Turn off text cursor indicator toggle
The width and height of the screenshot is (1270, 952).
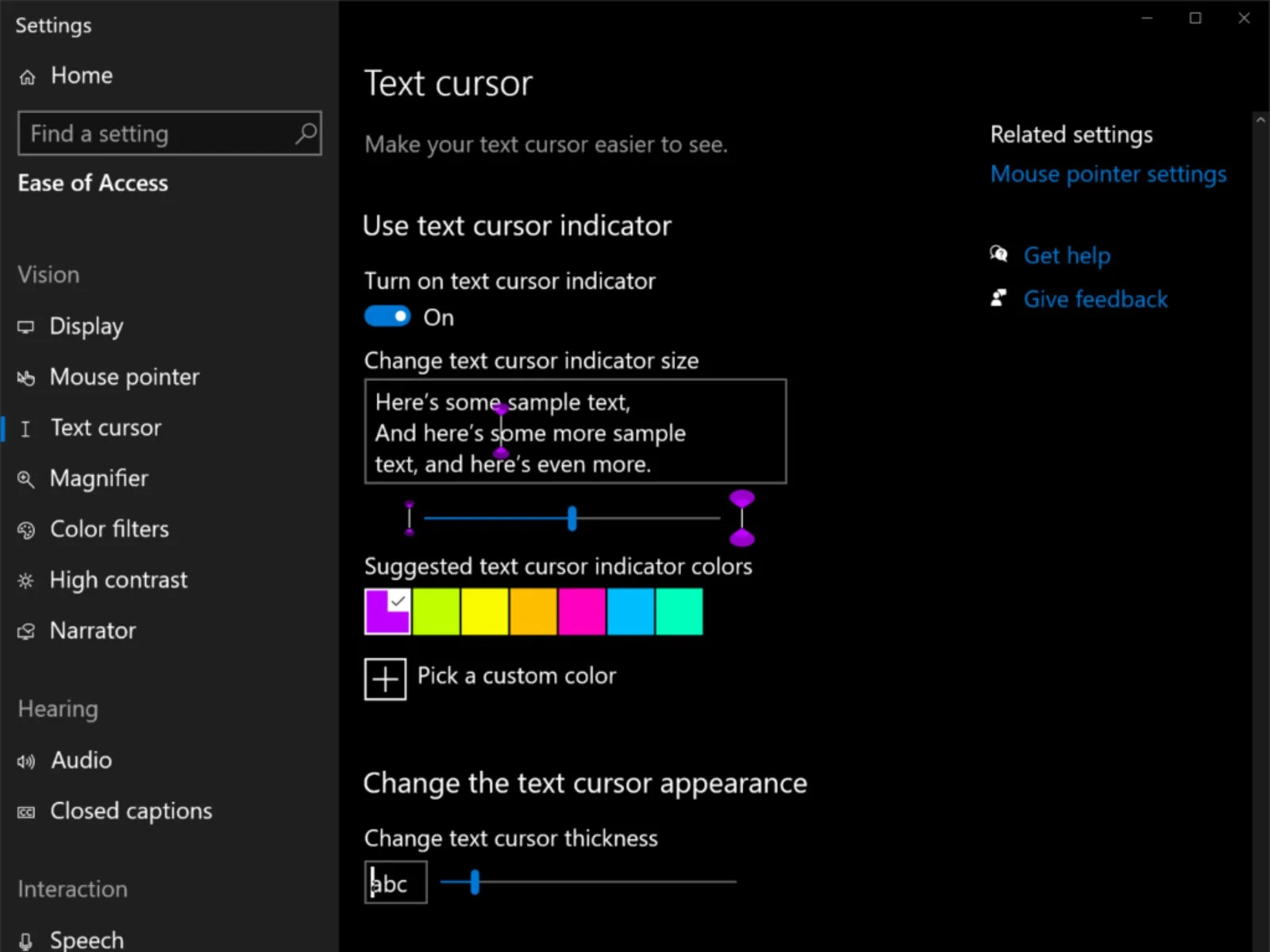point(387,317)
